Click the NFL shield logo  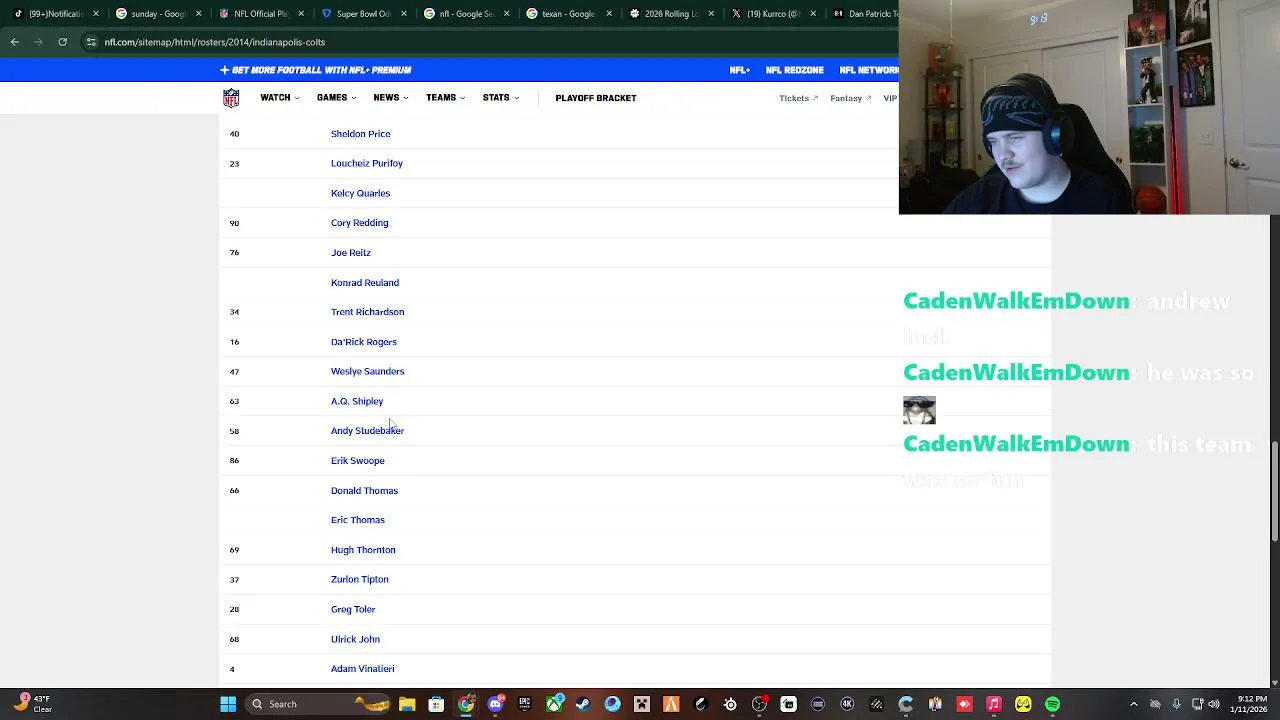tap(231, 98)
